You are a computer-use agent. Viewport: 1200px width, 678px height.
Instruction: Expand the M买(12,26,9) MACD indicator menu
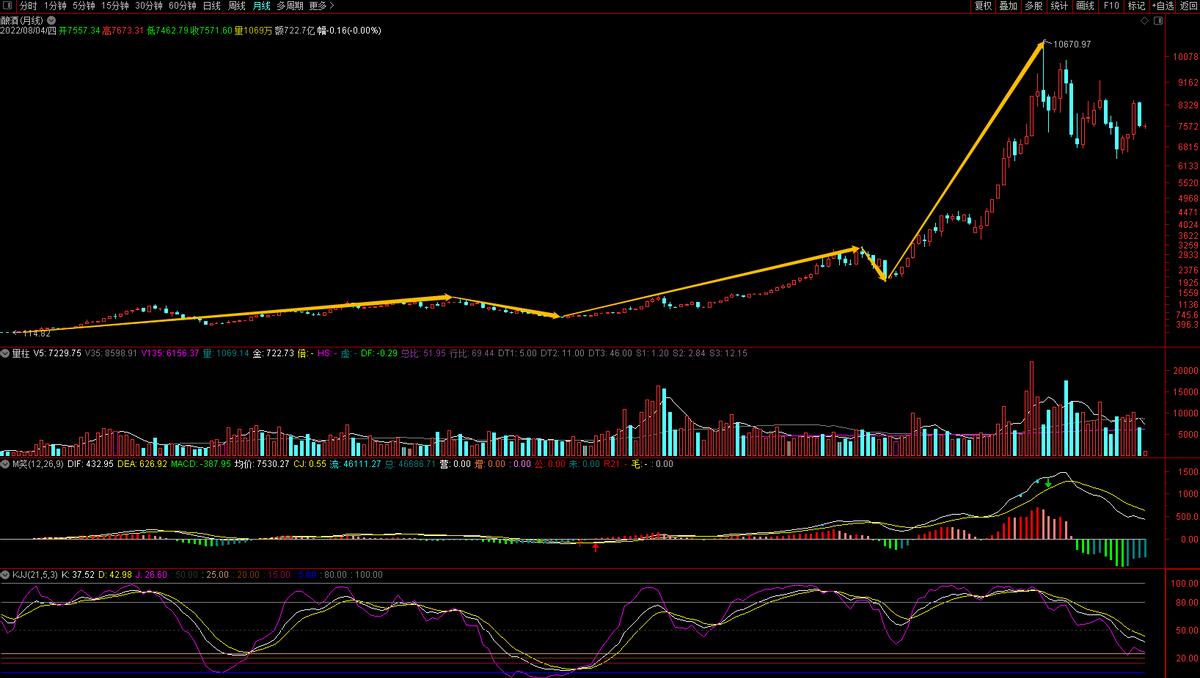tap(5, 464)
